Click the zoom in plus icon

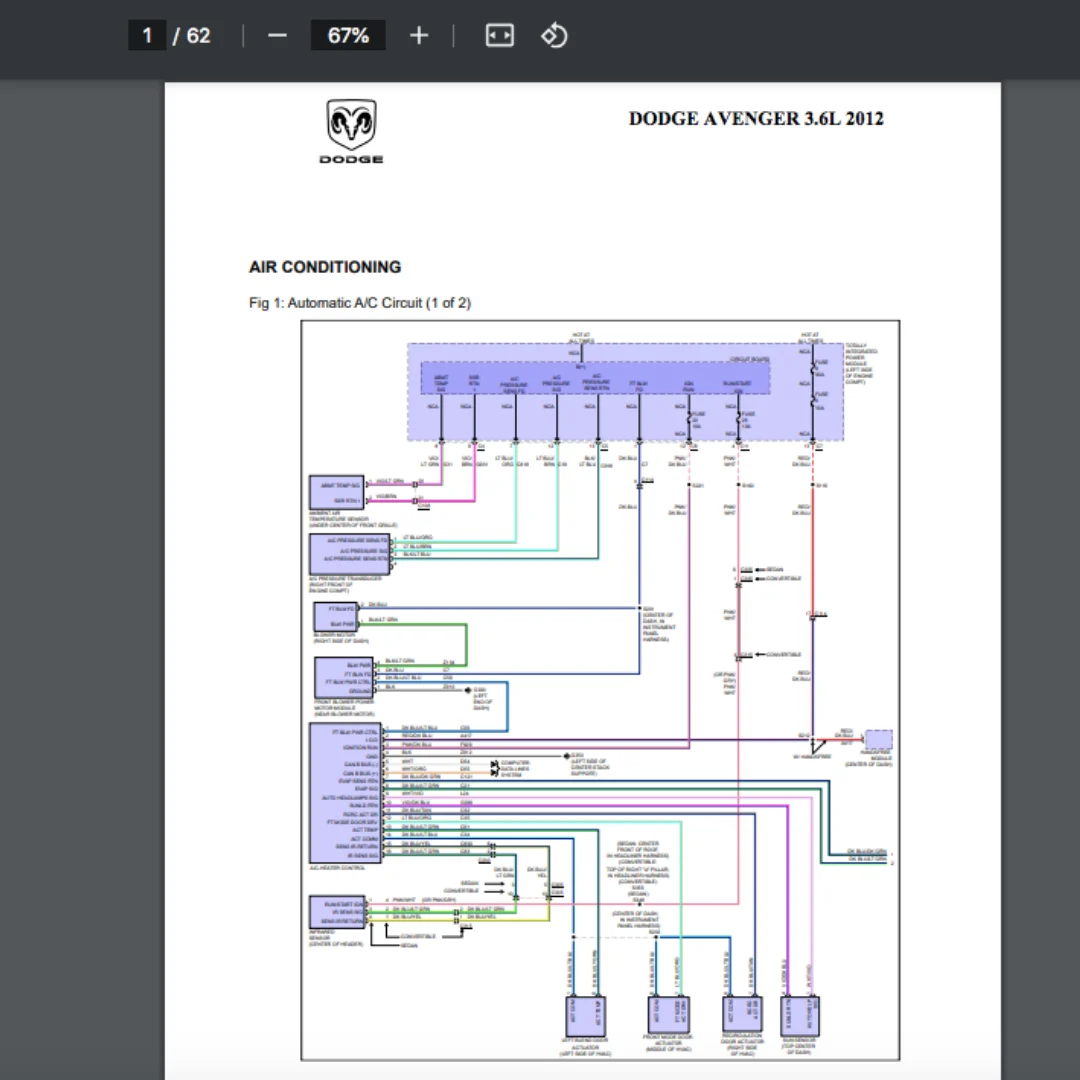419,36
